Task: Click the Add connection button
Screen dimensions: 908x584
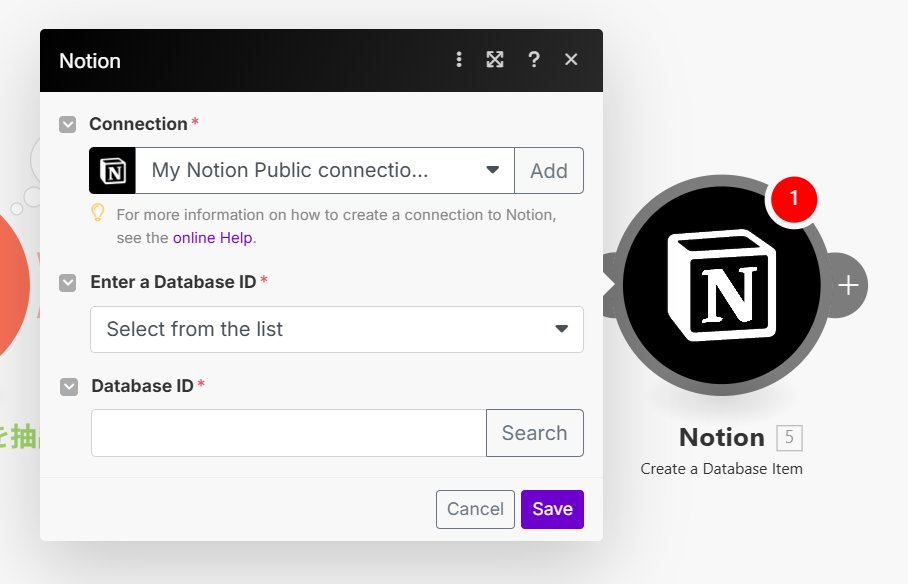Action: coord(549,171)
